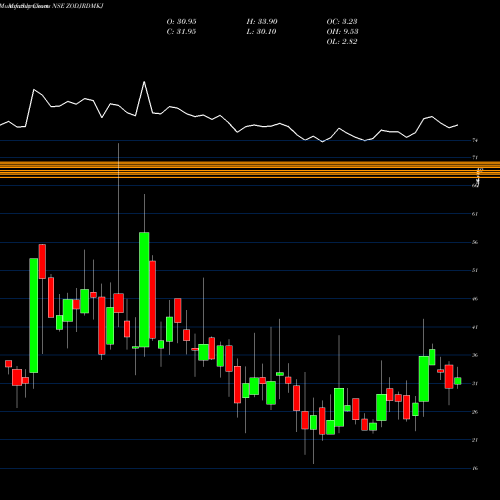Click the highest peak of the white line chart
This screenshot has width=500, height=500.
(x=144, y=82)
